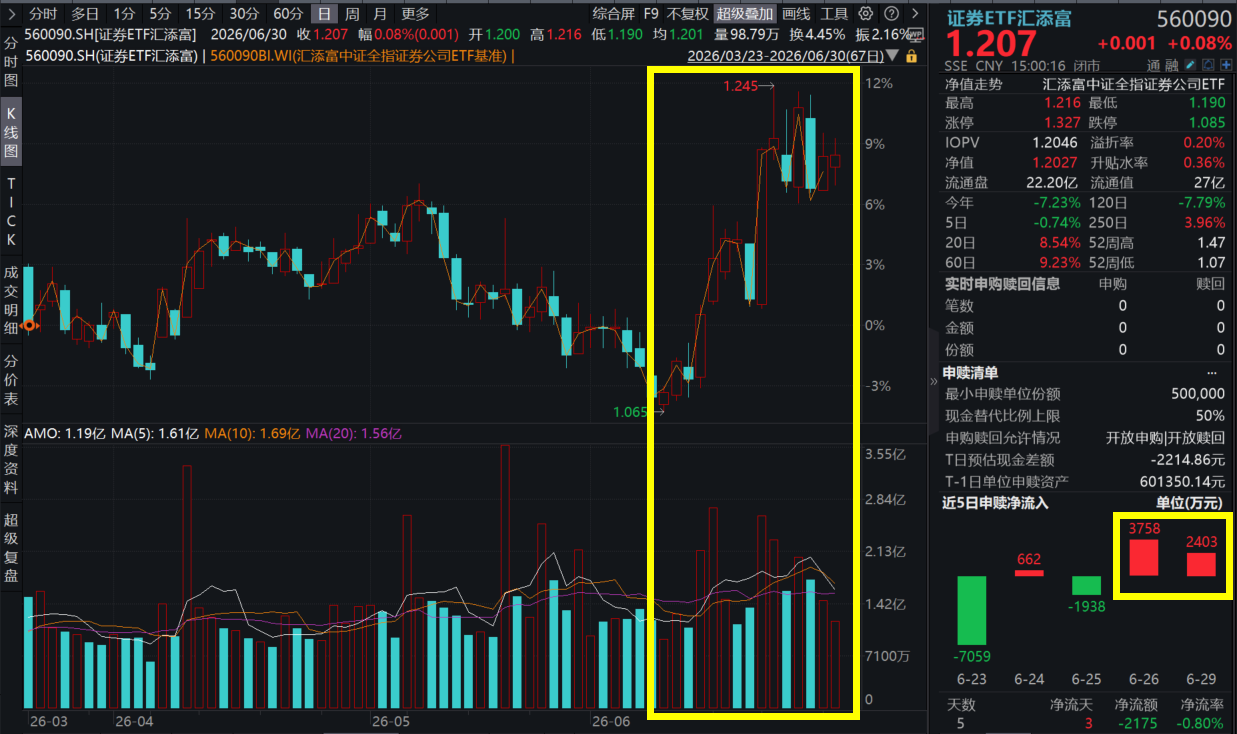Open the F9 deep data button
This screenshot has height=734, width=1237.
pos(651,14)
